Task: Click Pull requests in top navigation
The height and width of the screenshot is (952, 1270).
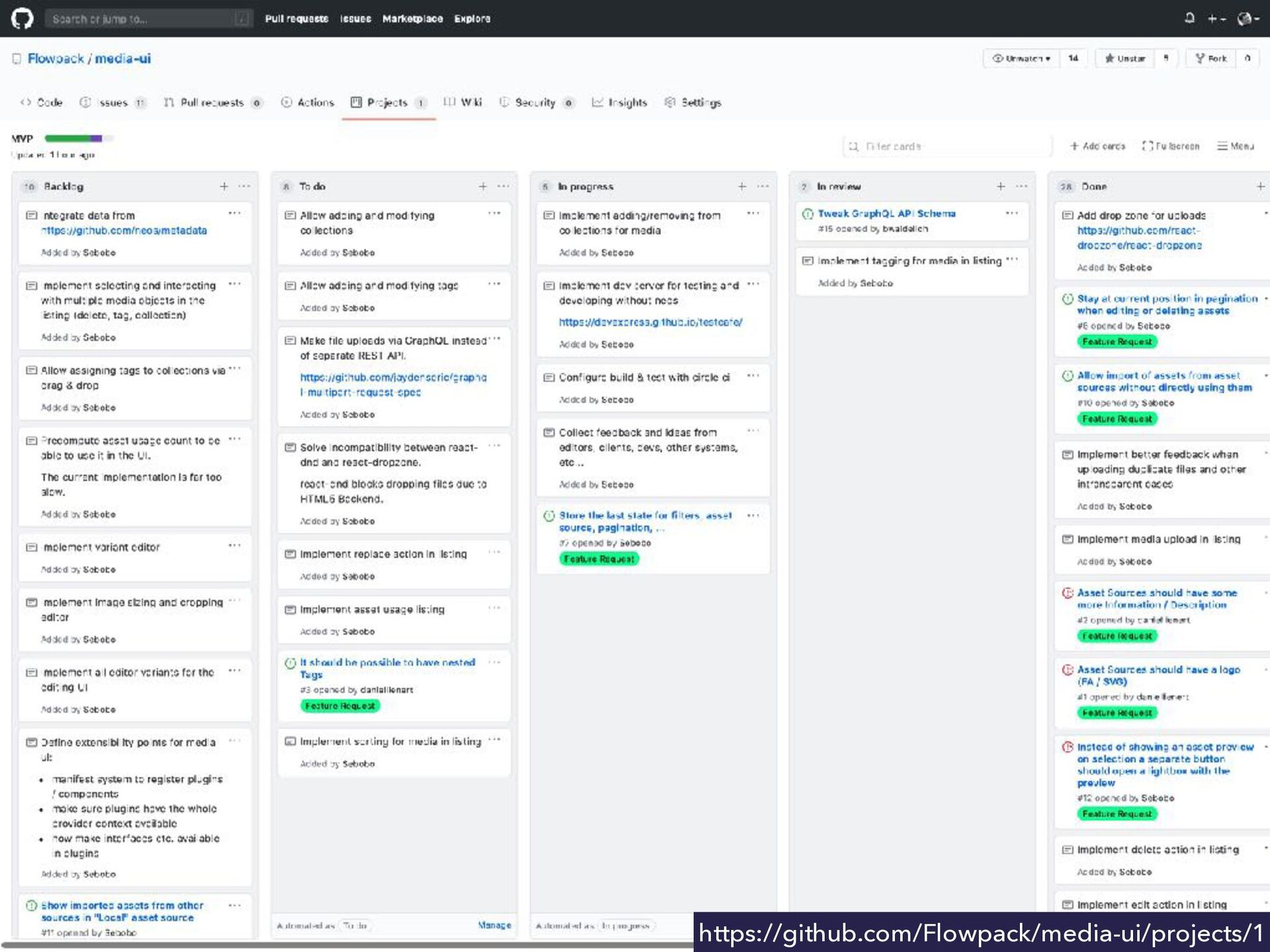Action: pyautogui.click(x=296, y=19)
